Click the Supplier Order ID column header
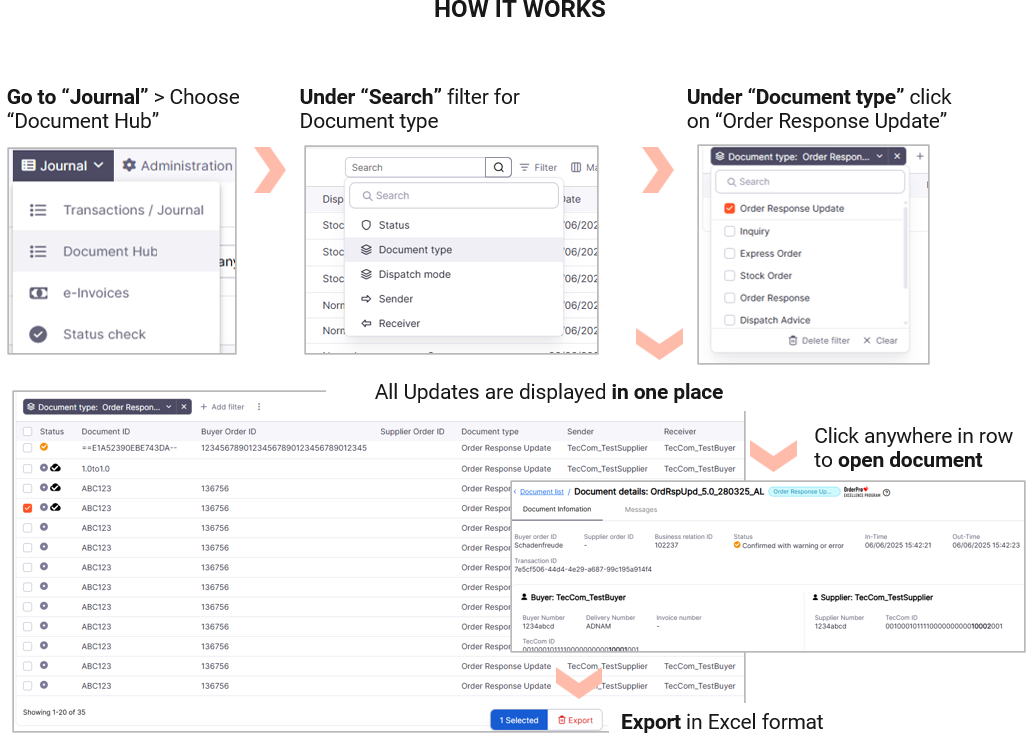This screenshot has width=1033, height=736. [412, 432]
